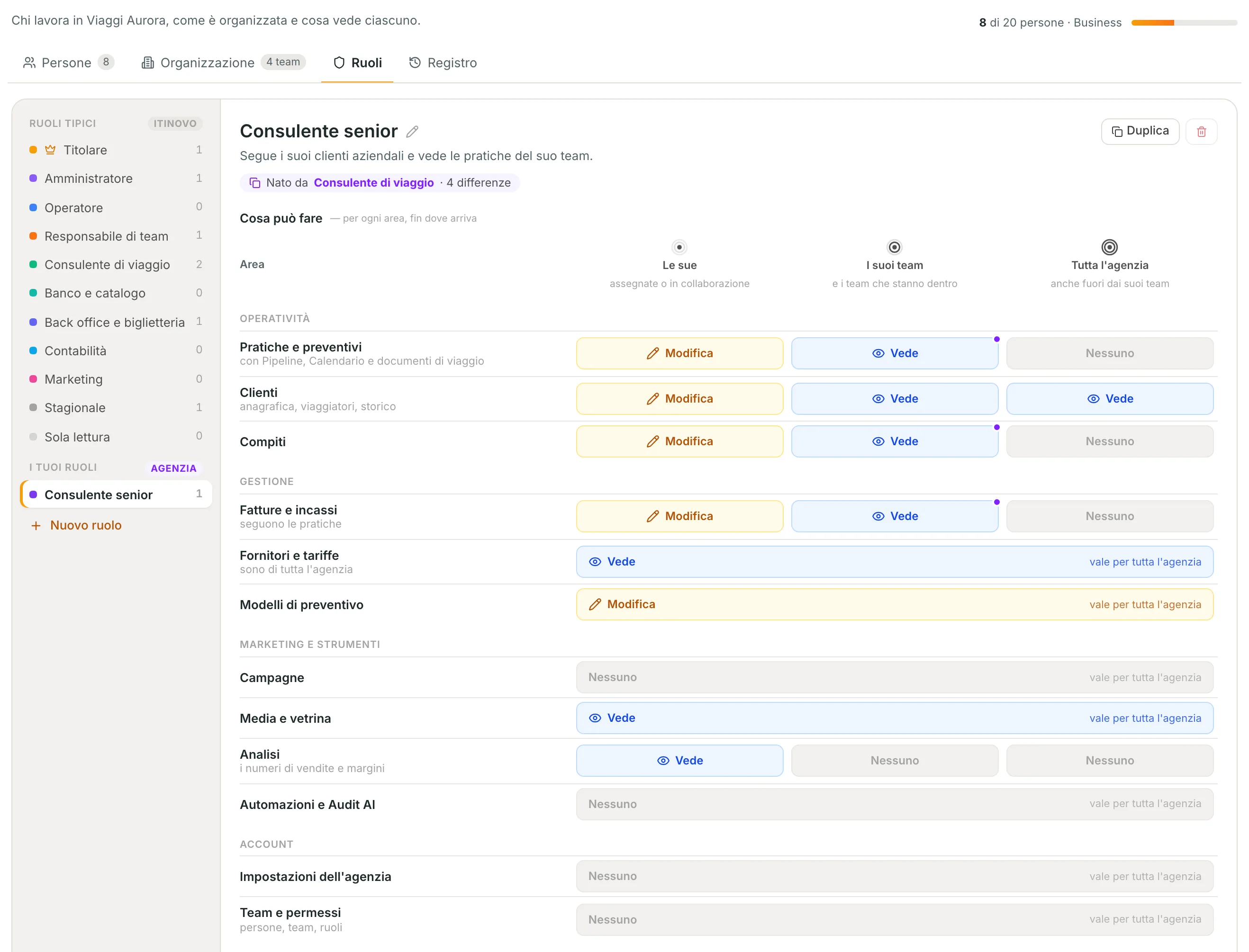Open Campagne Nessuno permission selector
The height and width of the screenshot is (952, 1249).
[894, 677]
